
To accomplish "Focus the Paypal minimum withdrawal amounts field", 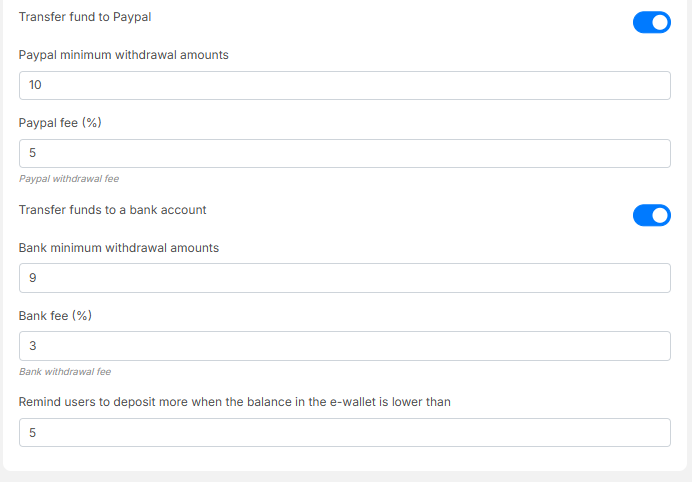I will click(x=344, y=85).
